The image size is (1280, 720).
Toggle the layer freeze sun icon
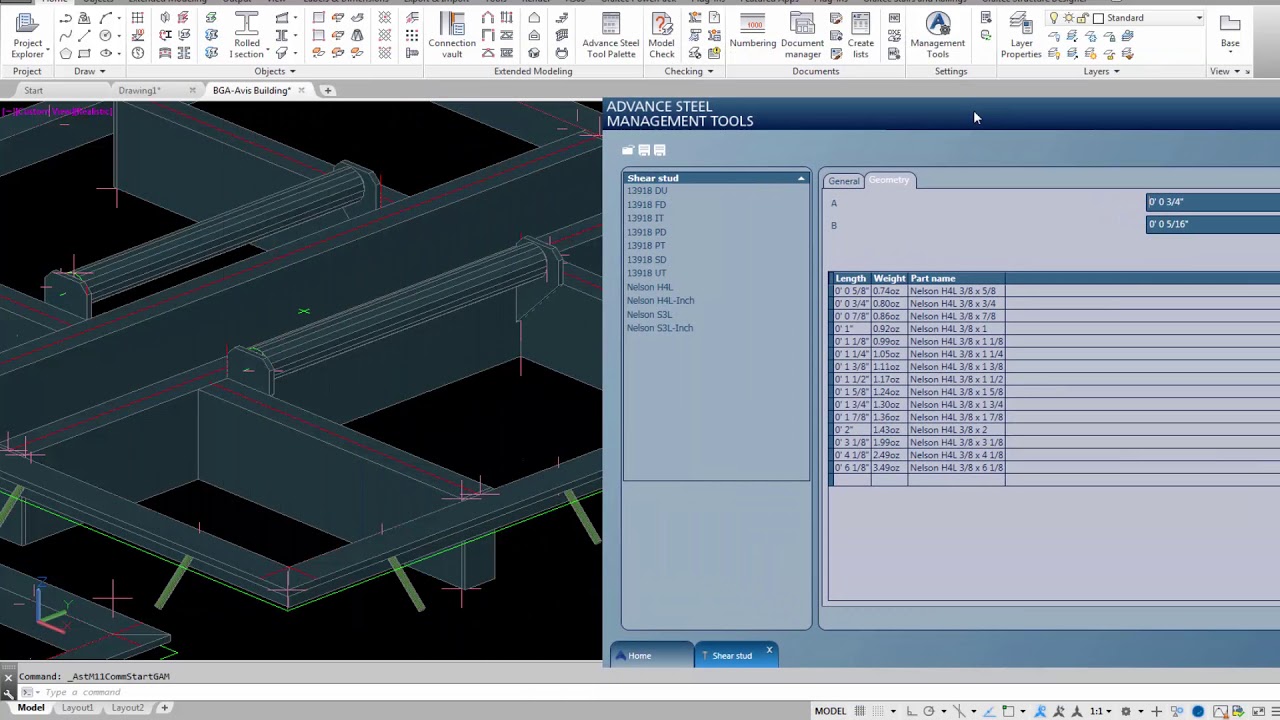coord(1068,18)
